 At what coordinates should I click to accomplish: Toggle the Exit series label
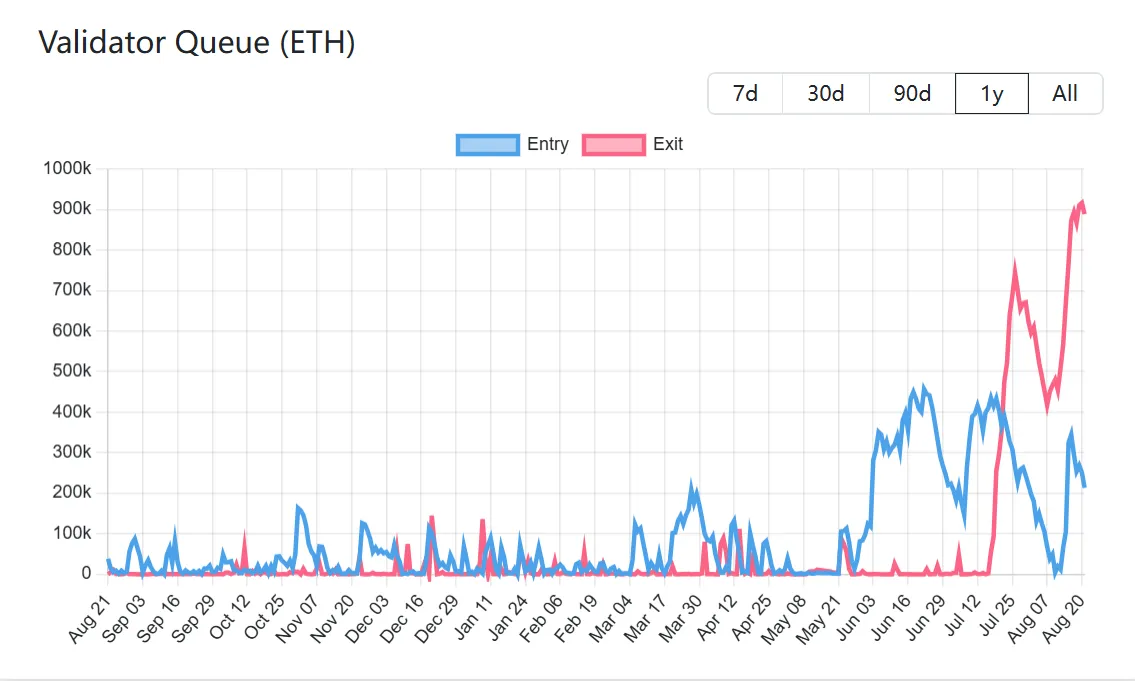coord(668,144)
